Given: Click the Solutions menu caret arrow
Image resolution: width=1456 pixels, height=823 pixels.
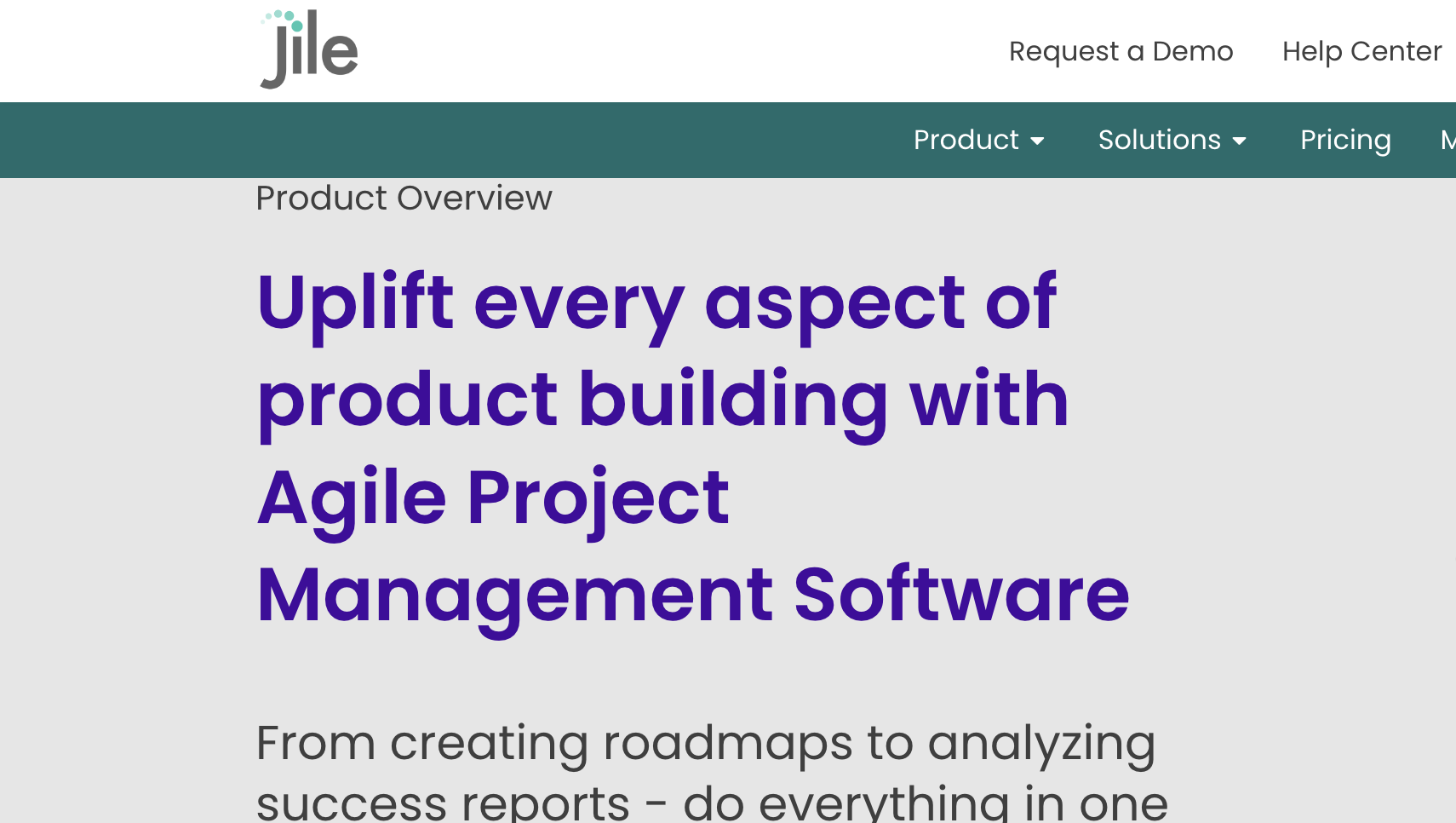Looking at the screenshot, I should click(x=1239, y=141).
